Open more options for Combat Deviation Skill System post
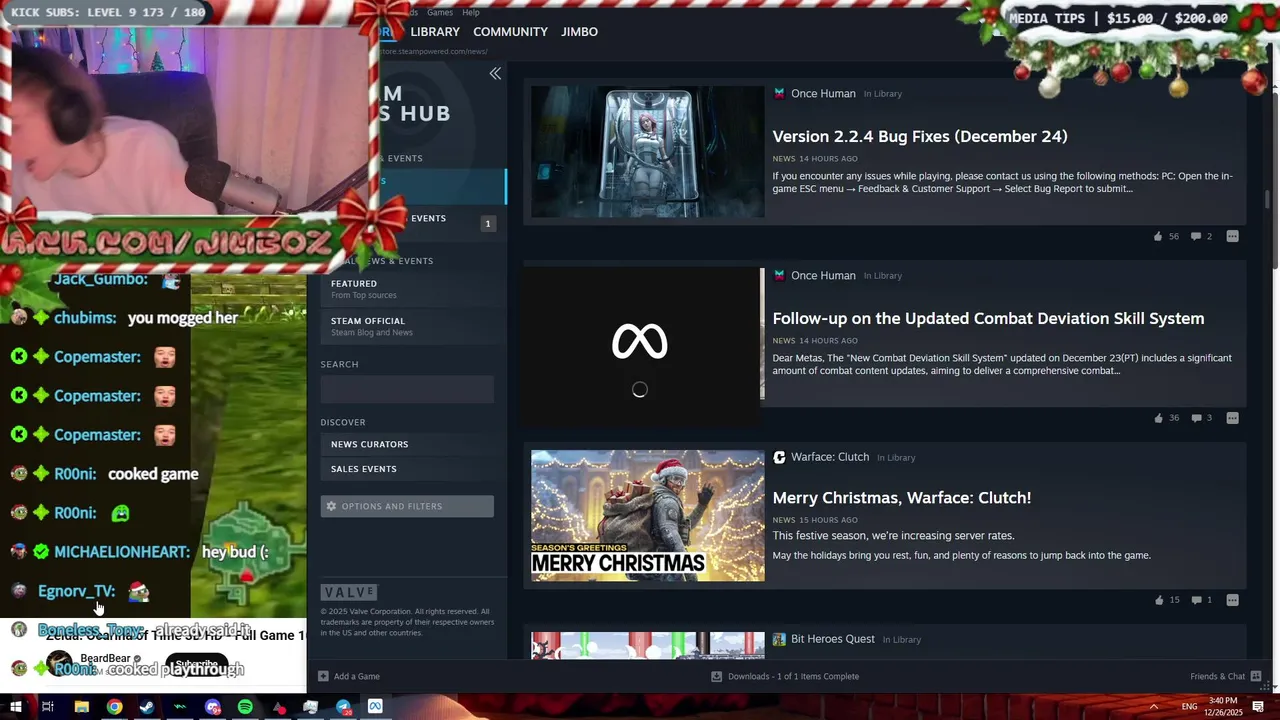Image resolution: width=1280 pixels, height=720 pixels. coord(1232,419)
